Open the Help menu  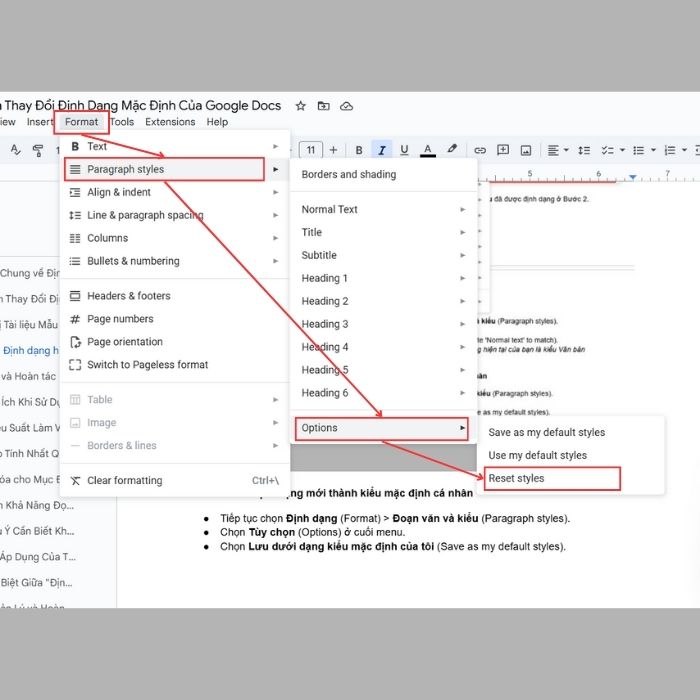217,122
